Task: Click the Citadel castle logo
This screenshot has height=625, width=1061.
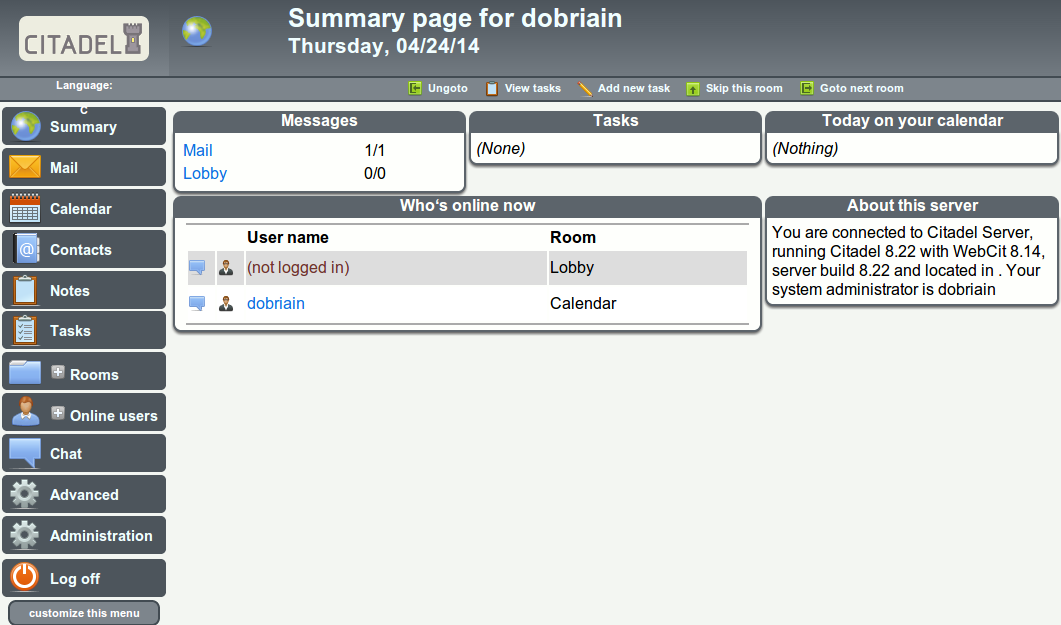Action: click(84, 39)
